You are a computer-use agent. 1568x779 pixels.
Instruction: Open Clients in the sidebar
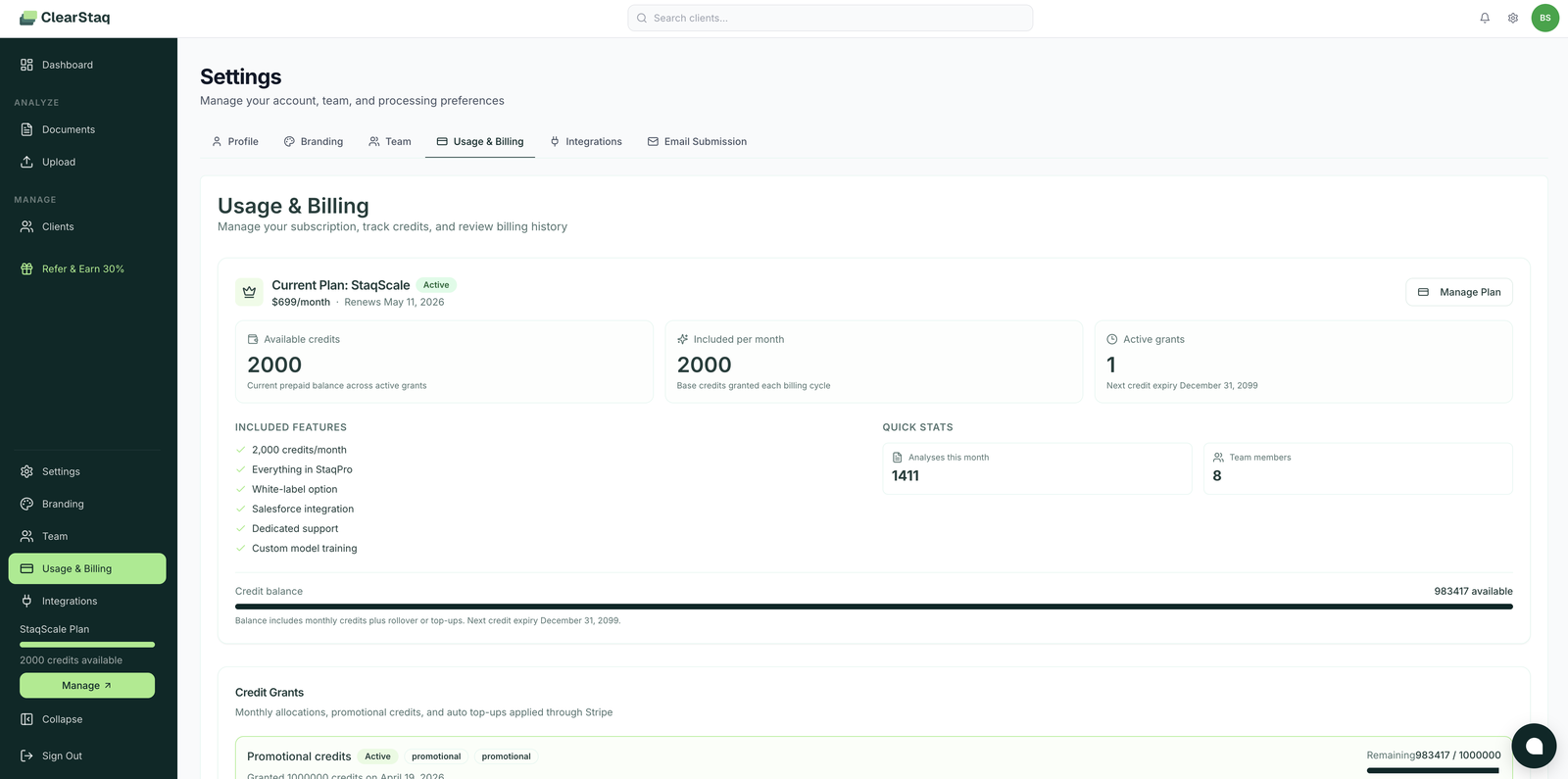pyautogui.click(x=87, y=226)
